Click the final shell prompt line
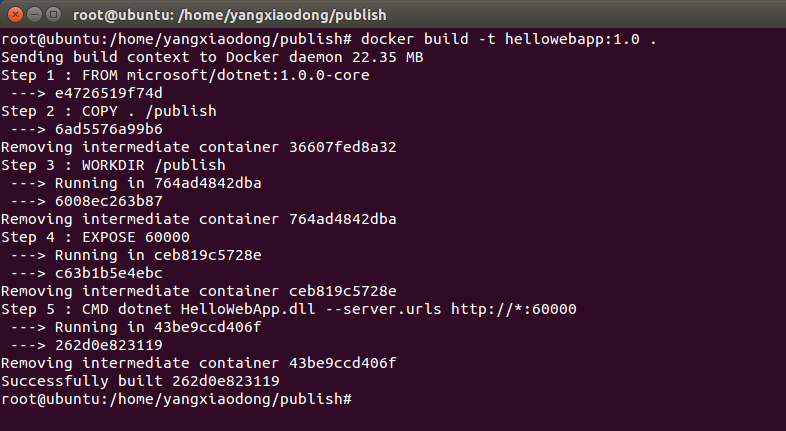Viewport: 786px width, 431px height. pos(176,399)
